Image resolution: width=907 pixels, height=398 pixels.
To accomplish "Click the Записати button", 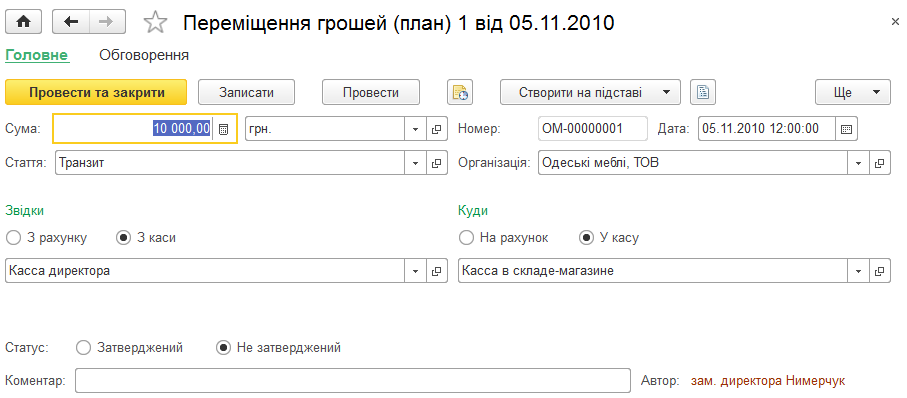I will pyautogui.click(x=246, y=93).
